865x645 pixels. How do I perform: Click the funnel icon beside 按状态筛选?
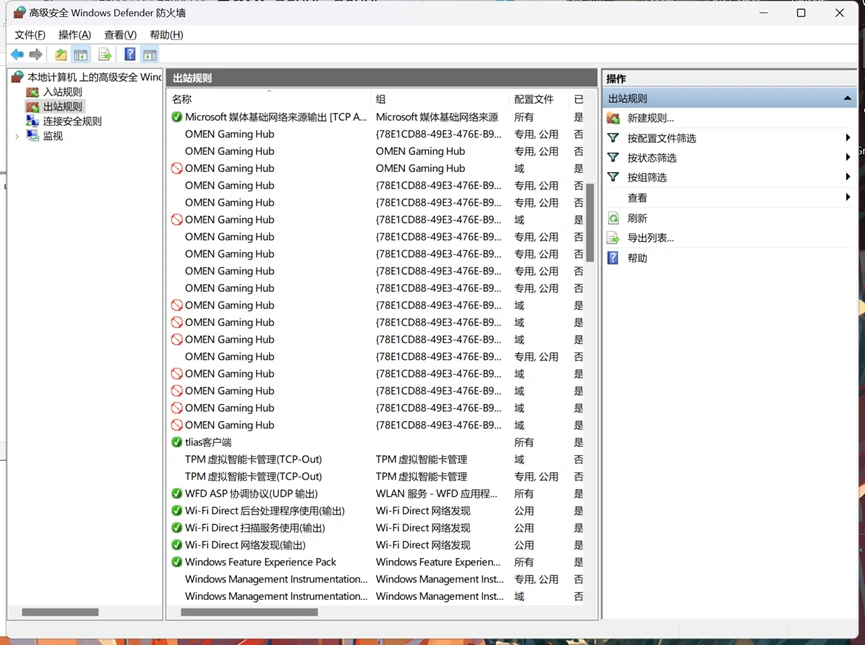tap(613, 158)
